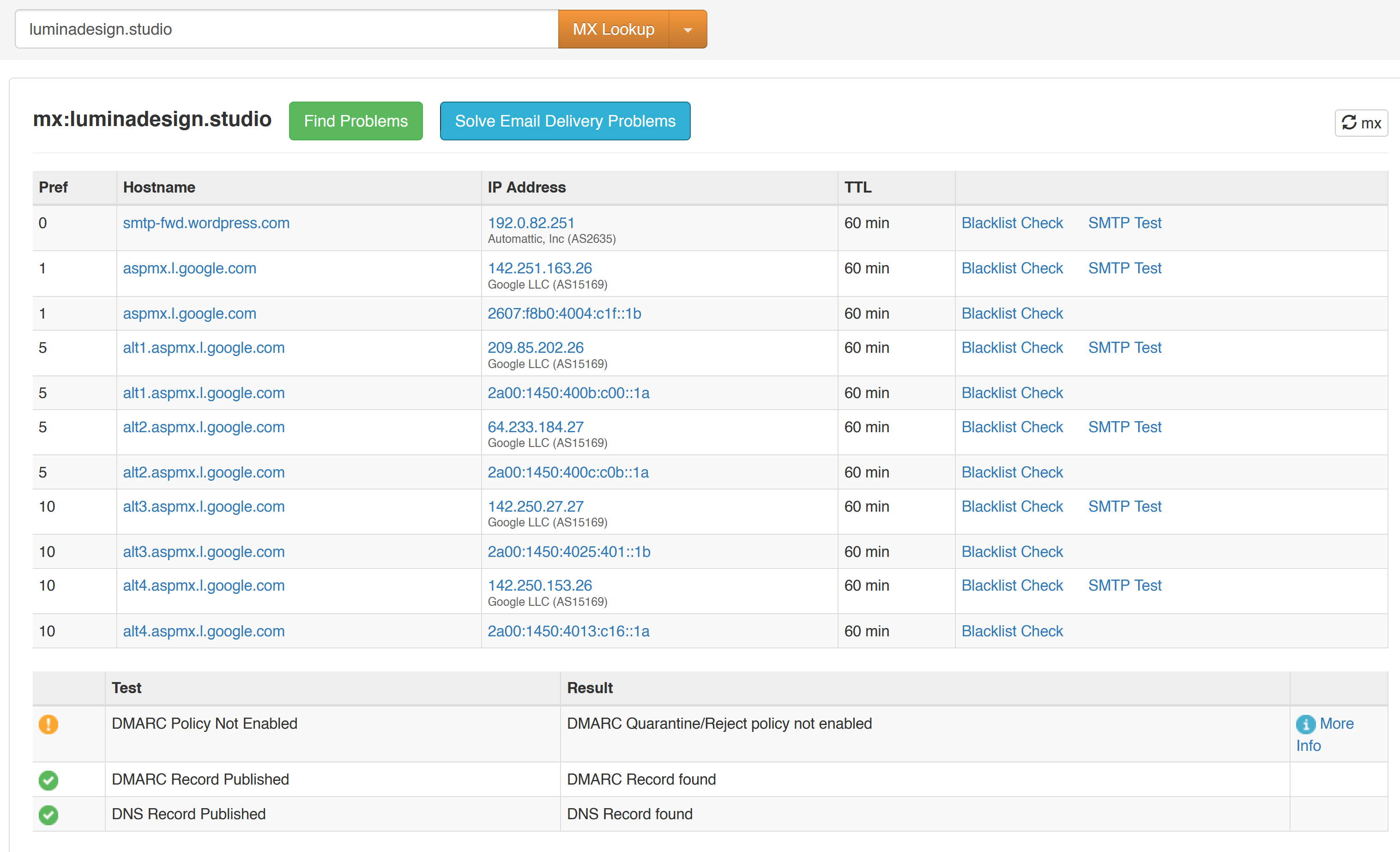
Task: Click IPv6 address 2a00:1450:4025:401::1b
Action: (569, 552)
